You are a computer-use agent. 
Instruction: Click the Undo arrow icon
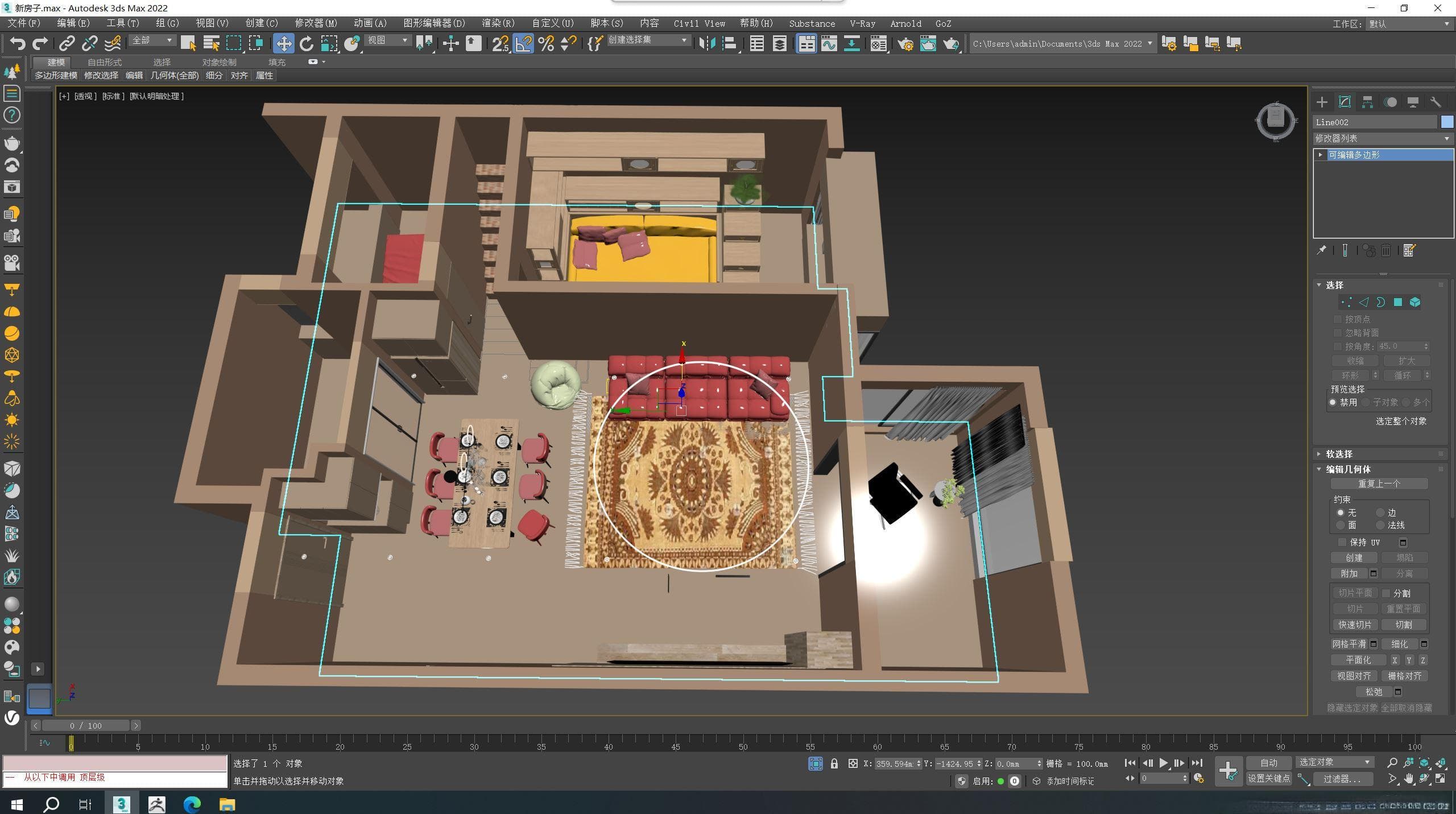click(18, 43)
